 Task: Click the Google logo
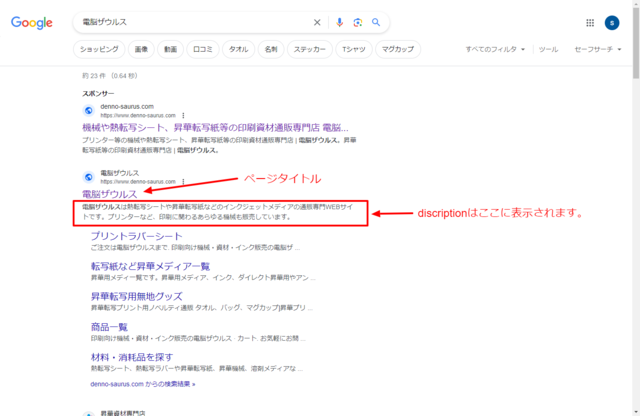(31, 23)
